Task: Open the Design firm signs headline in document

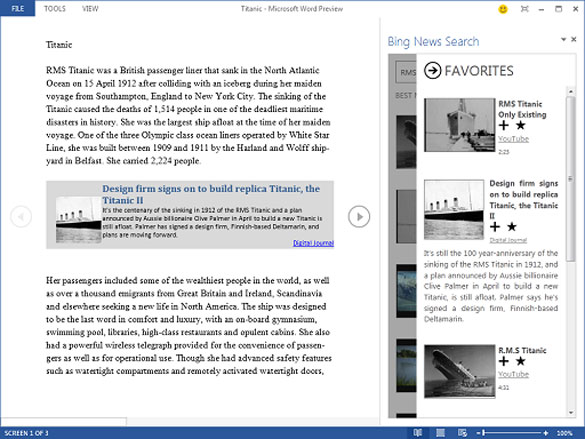Action: click(211, 194)
